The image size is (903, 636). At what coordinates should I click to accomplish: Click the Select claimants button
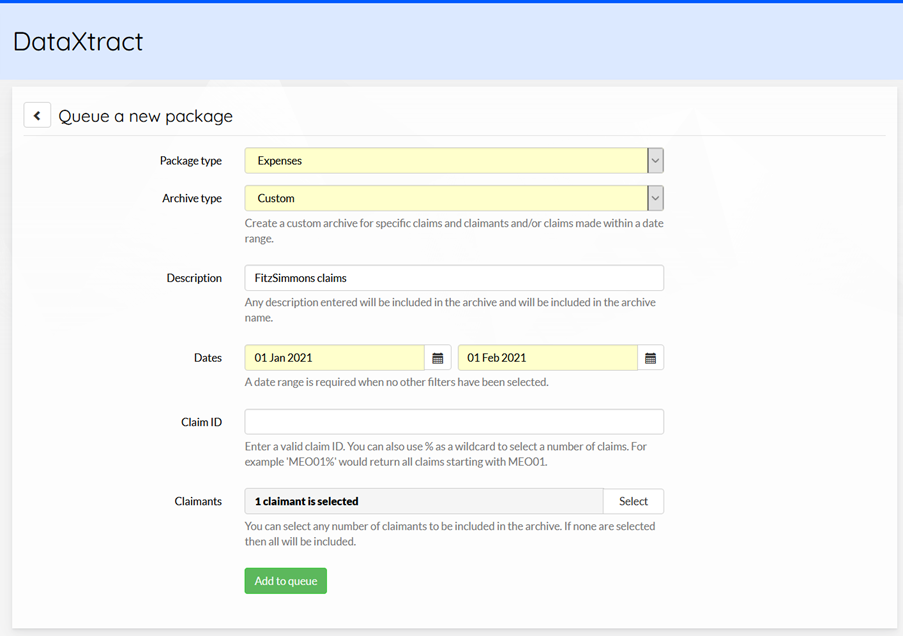[x=633, y=501]
